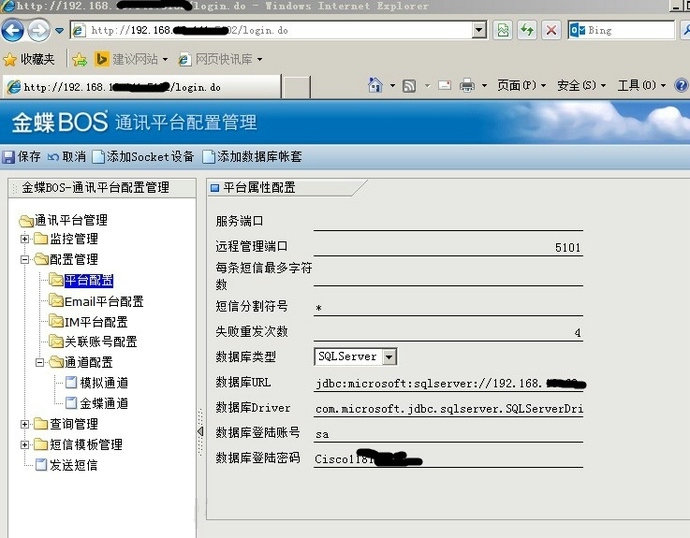The height and width of the screenshot is (538, 690).
Task: Open the 页面(P) menu
Action: 521,85
